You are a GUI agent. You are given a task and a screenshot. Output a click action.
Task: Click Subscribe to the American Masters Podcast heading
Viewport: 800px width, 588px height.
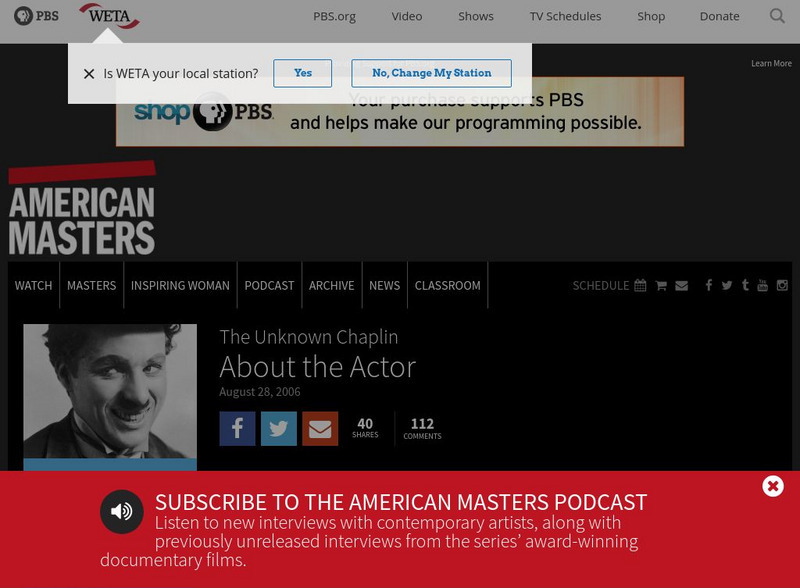pyautogui.click(x=401, y=502)
